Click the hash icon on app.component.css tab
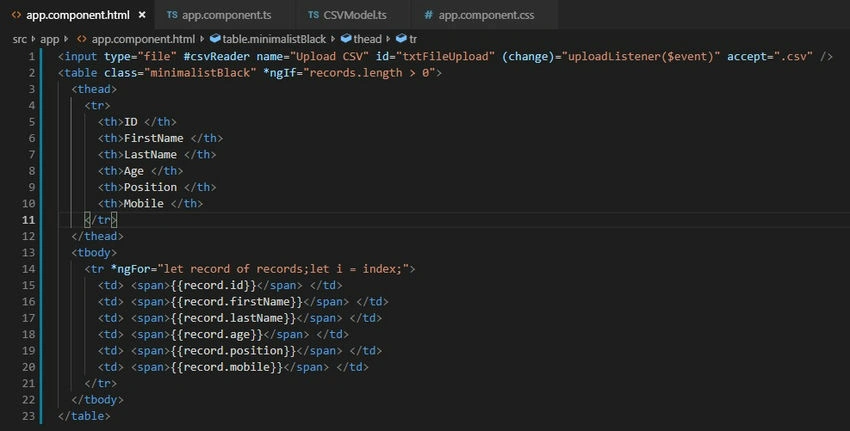This screenshot has height=431, width=850. (428, 15)
